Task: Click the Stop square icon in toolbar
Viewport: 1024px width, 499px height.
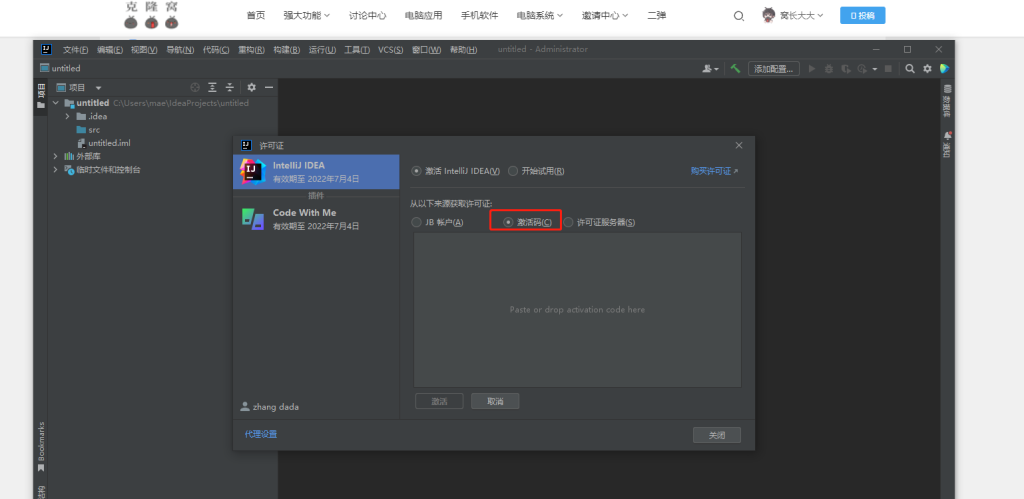Action: point(888,69)
